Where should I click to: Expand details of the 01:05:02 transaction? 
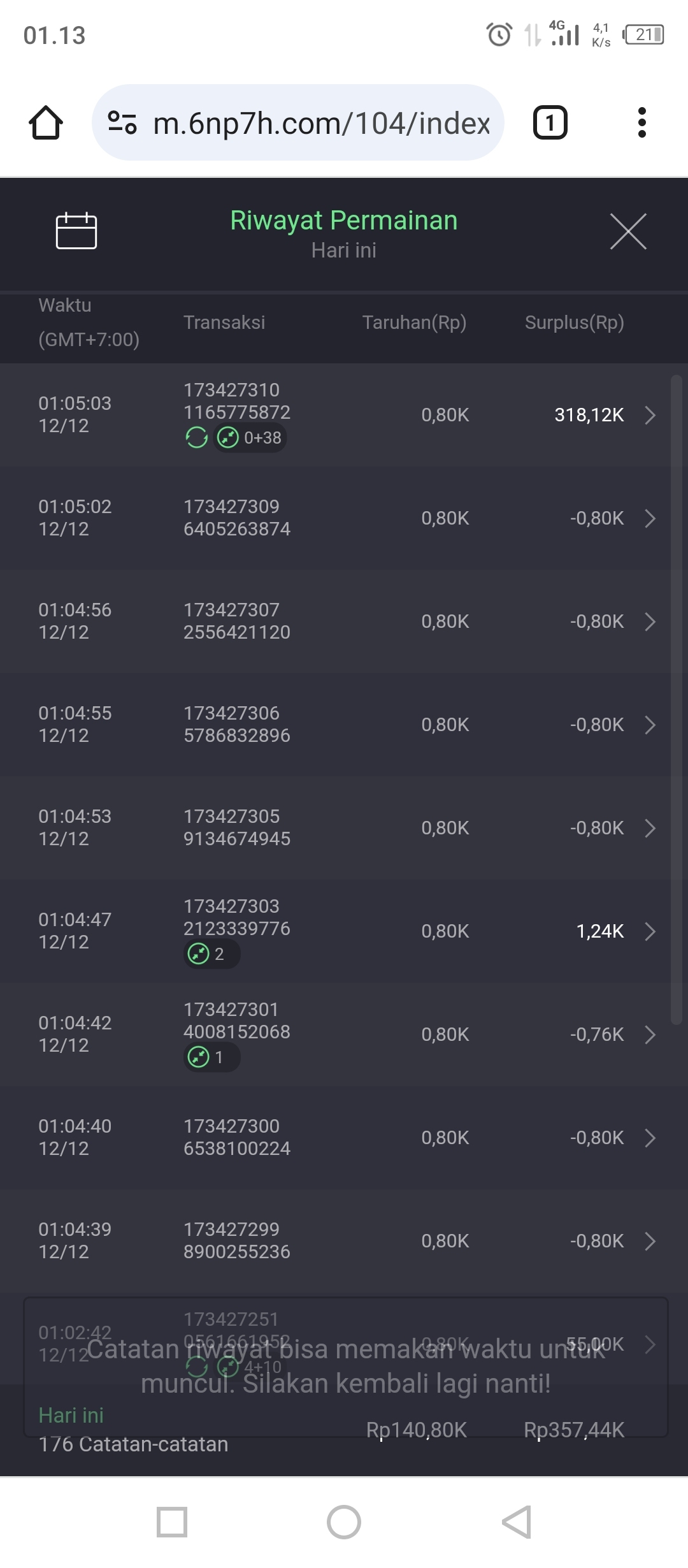click(650, 518)
